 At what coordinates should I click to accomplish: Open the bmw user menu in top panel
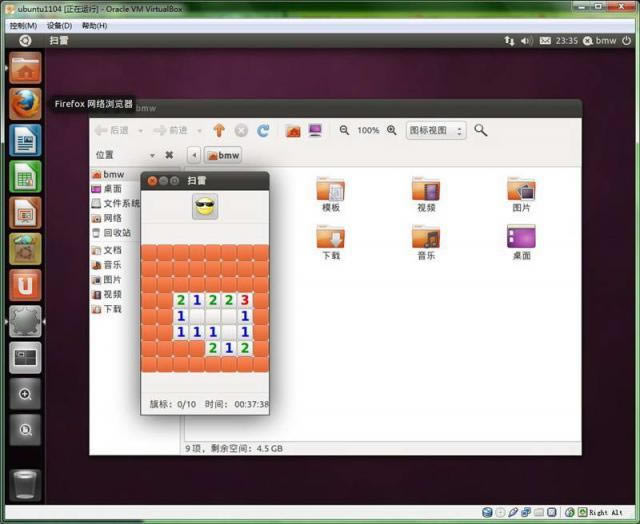tap(600, 40)
